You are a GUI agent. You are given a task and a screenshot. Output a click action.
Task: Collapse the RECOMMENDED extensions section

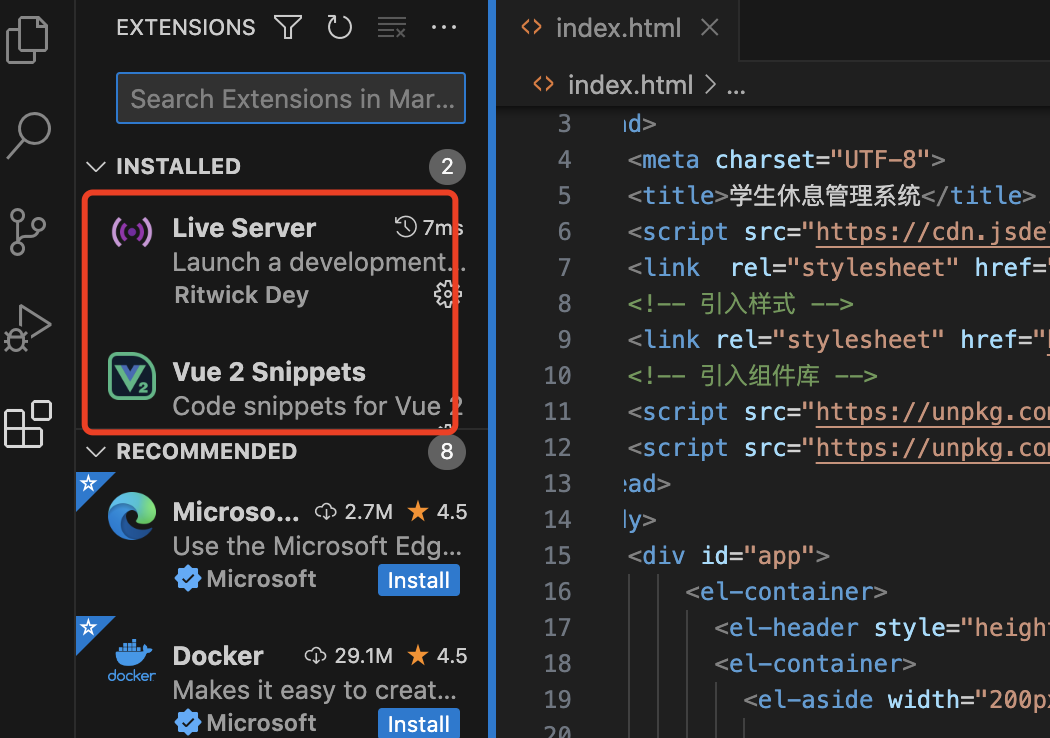pyautogui.click(x=96, y=452)
